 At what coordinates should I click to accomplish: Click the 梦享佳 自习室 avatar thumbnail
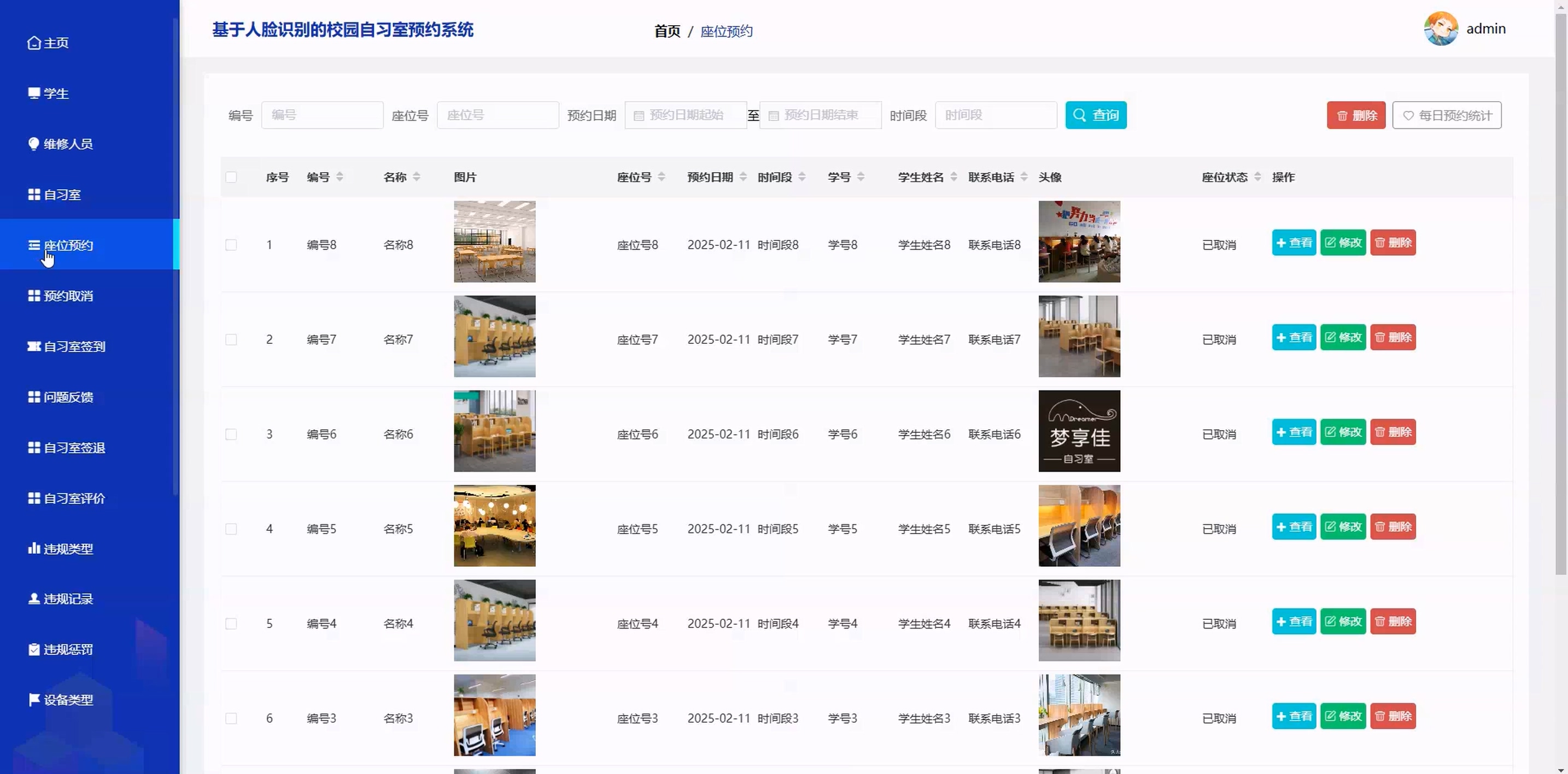pos(1079,431)
